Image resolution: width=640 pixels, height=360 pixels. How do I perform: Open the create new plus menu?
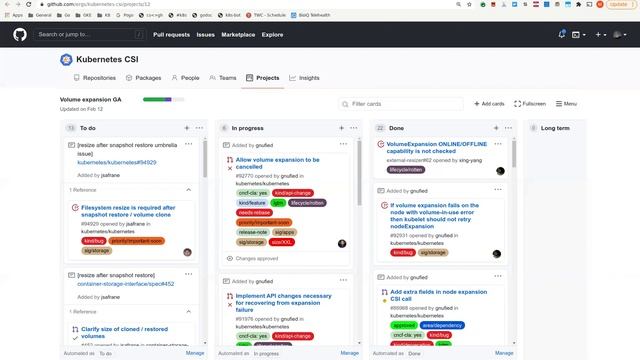[600, 35]
